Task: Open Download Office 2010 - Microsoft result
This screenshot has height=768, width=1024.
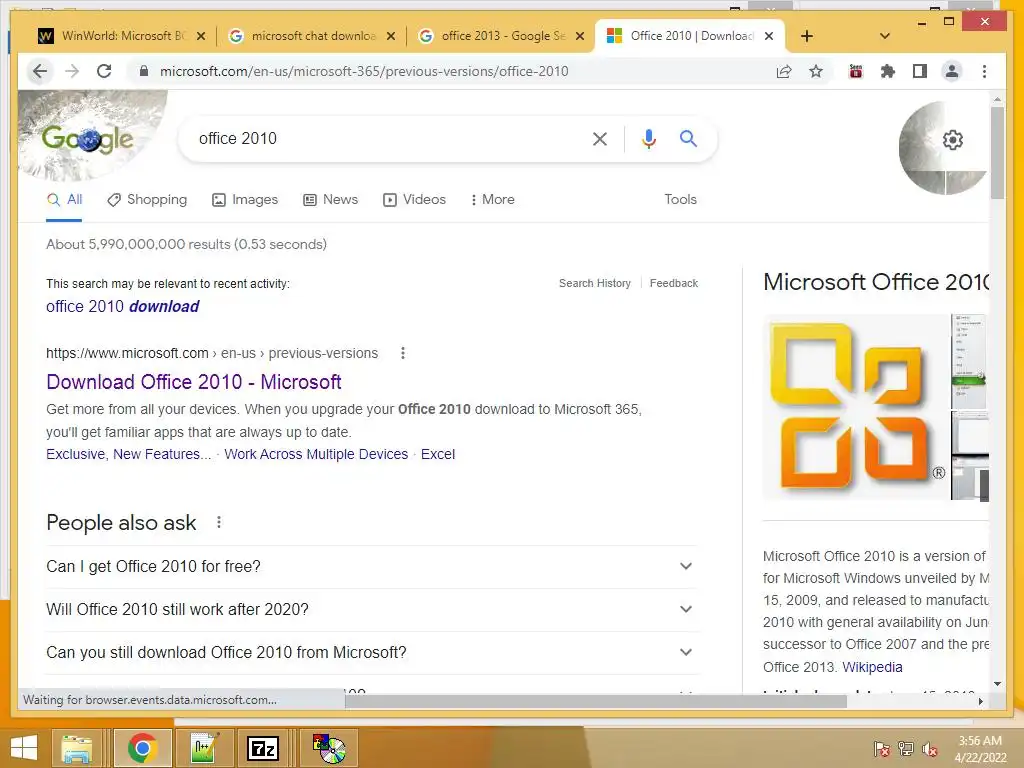Action: [x=194, y=381]
